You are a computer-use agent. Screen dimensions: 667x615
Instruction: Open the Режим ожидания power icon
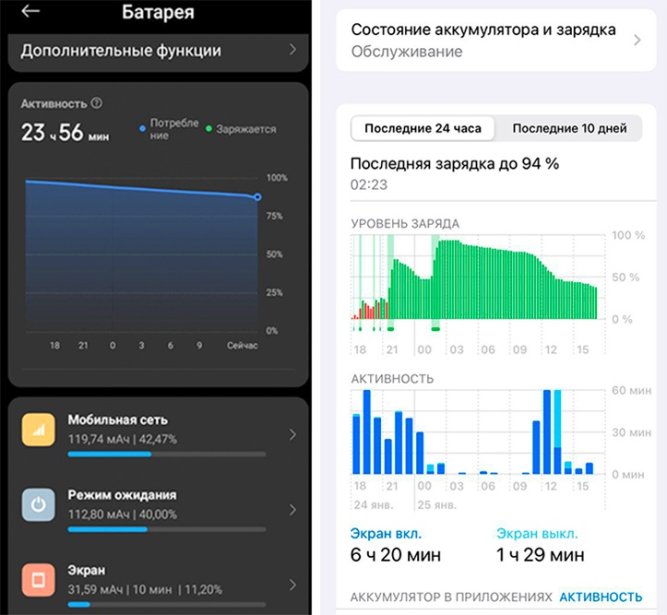click(x=38, y=505)
